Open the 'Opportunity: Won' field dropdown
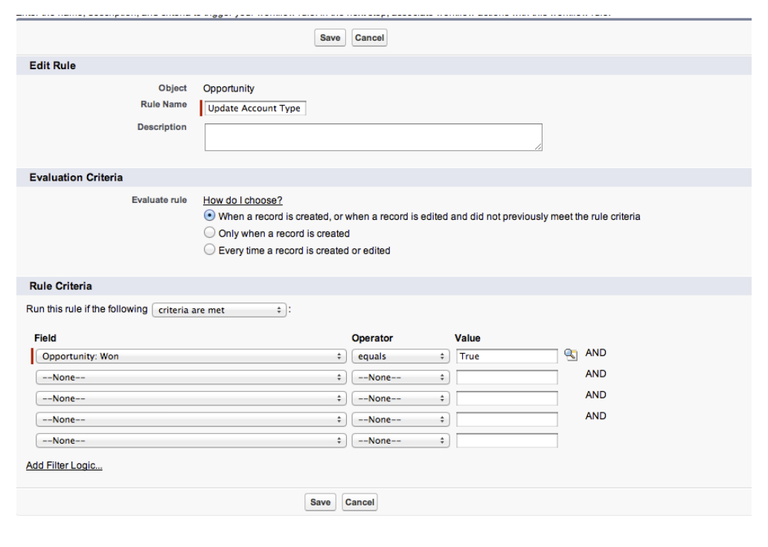The width and height of the screenshot is (768, 547). 190,356
